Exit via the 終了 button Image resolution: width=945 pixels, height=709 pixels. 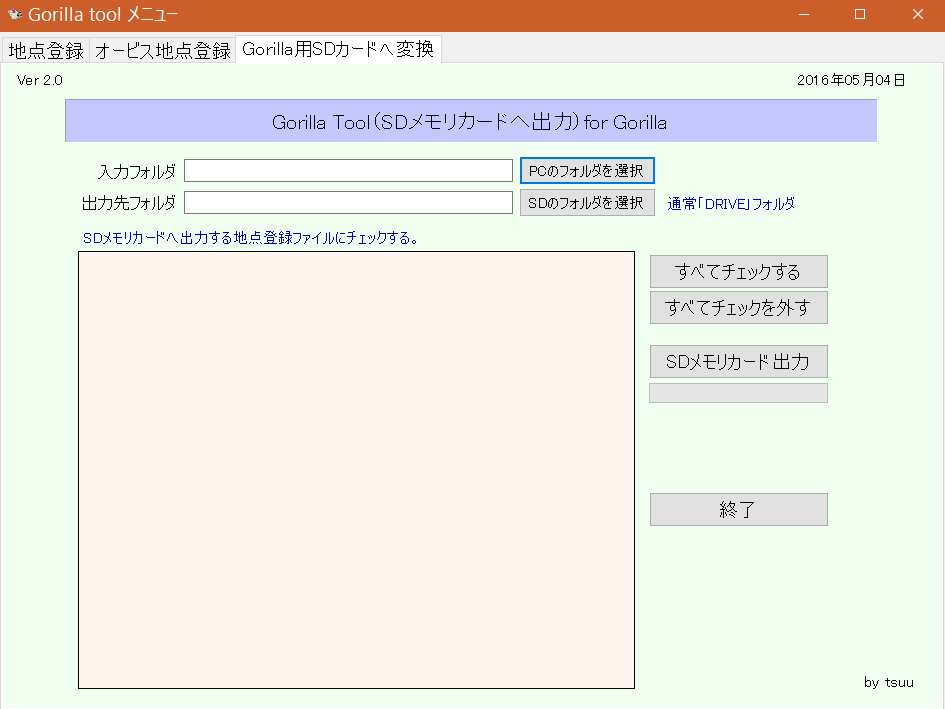point(738,509)
